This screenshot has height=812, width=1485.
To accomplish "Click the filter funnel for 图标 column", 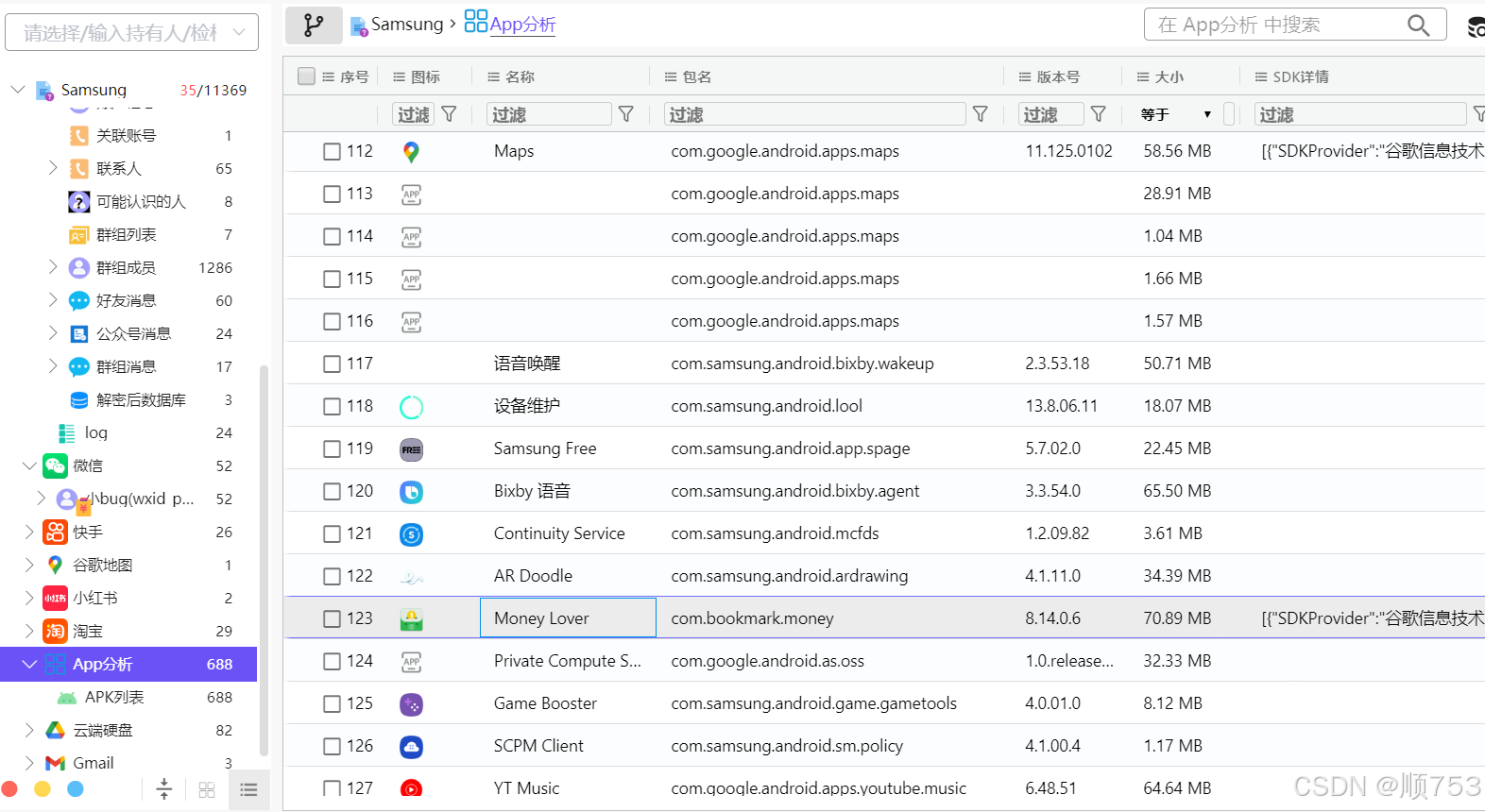I will pos(450,114).
